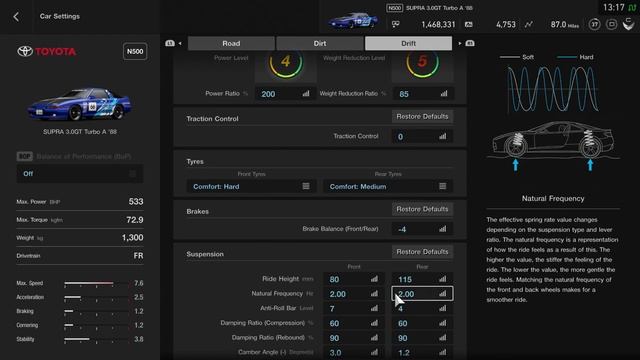The width and height of the screenshot is (640, 360).
Task: Click the R1 button icon after the tabs
Action: point(470,43)
